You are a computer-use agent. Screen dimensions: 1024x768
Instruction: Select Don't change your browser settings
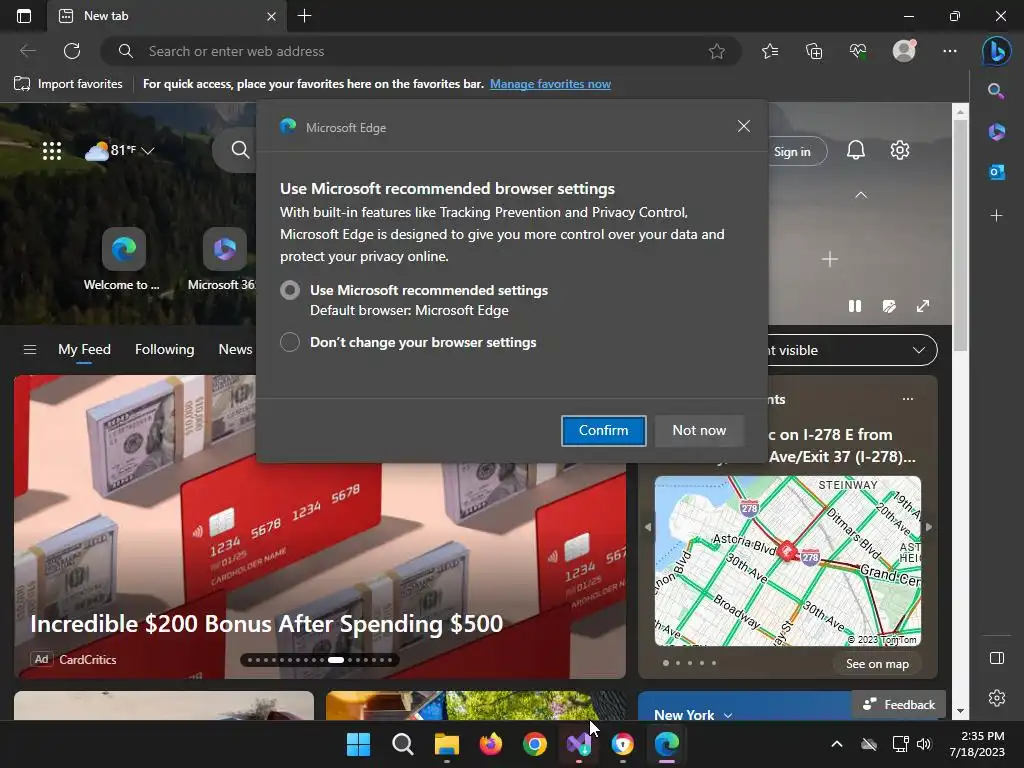coord(290,342)
